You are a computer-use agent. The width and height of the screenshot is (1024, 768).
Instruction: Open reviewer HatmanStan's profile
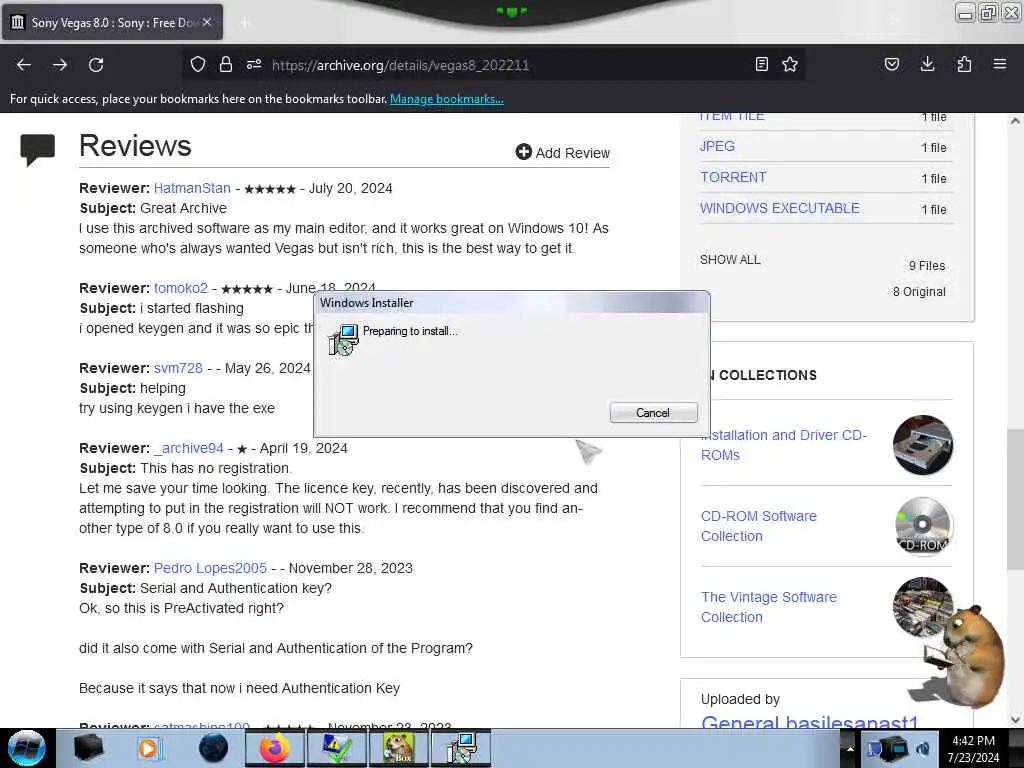click(x=192, y=188)
